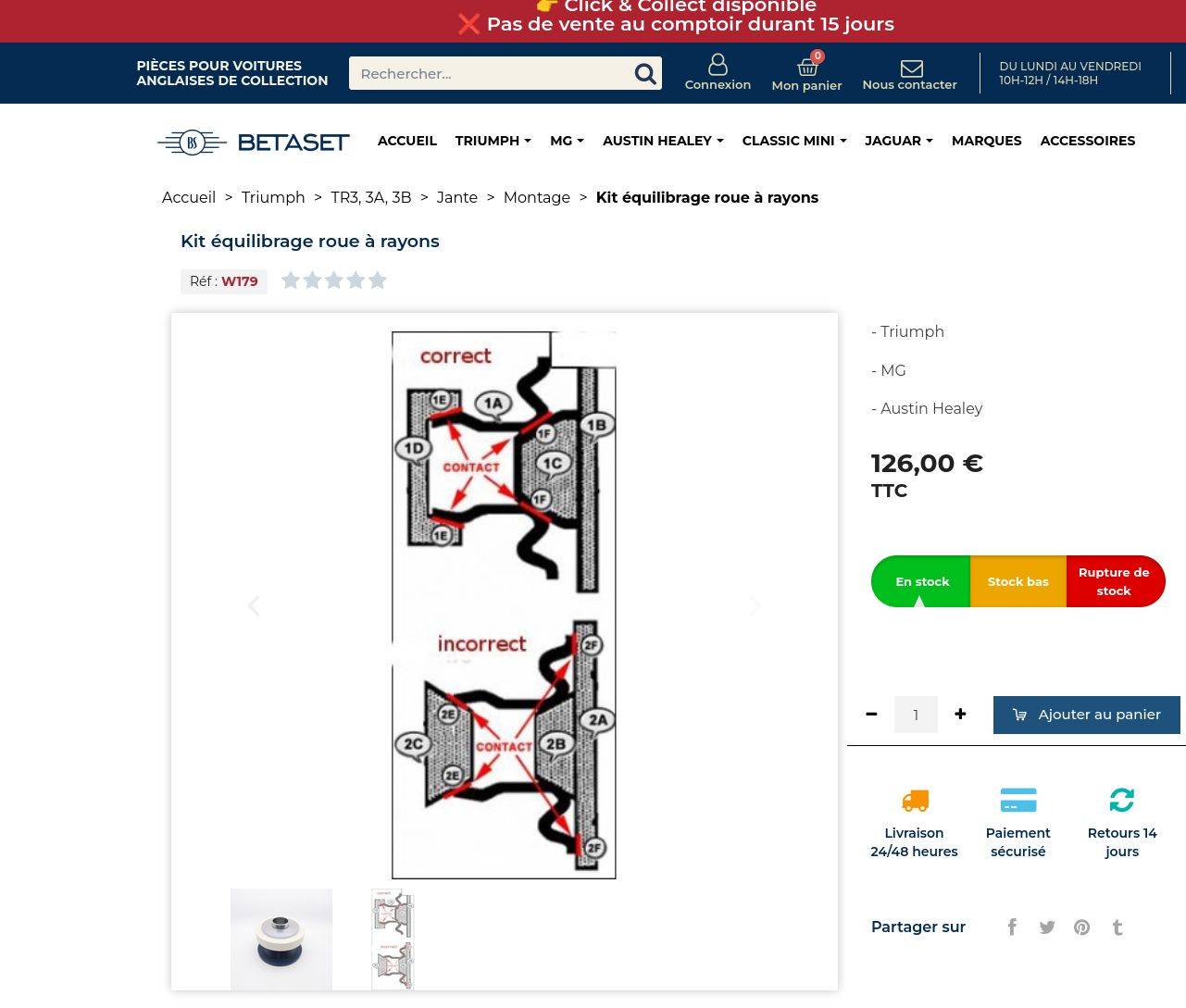Share on Tumblr icon
1186x1008 pixels.
coord(1117,927)
